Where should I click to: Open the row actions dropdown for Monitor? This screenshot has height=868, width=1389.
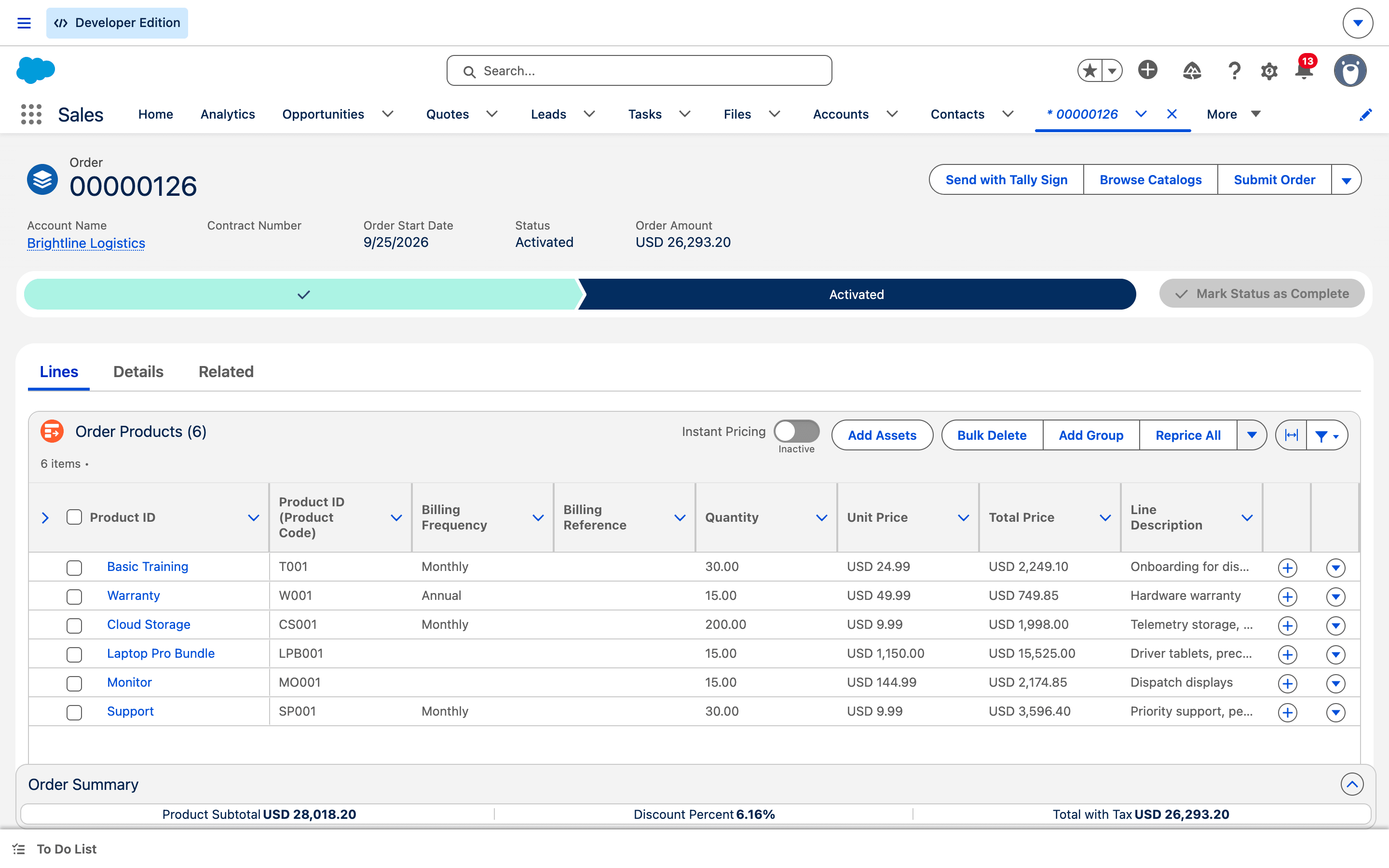(1335, 683)
